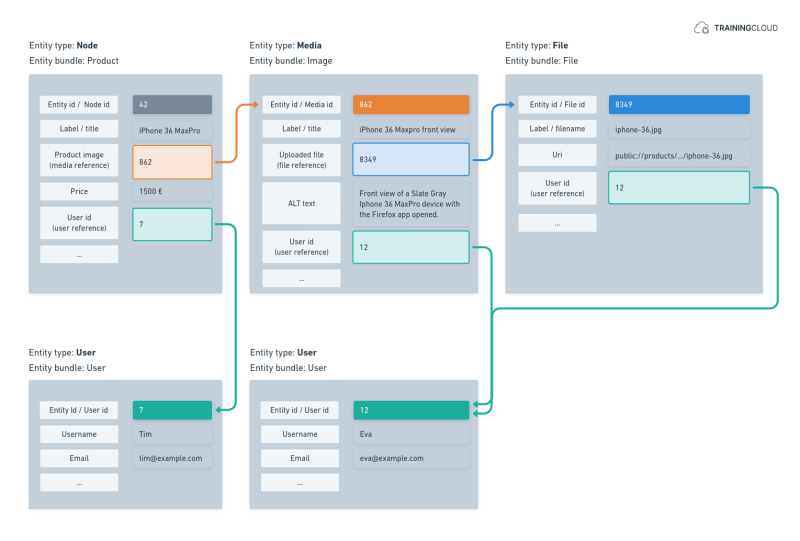800x541 pixels.
Task: Click the 'Entity type: File' heading
Action: coord(537,45)
